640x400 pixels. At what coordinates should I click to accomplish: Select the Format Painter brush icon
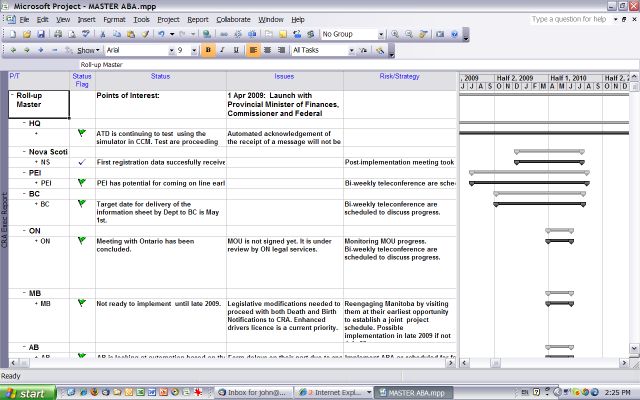[x=145, y=35]
